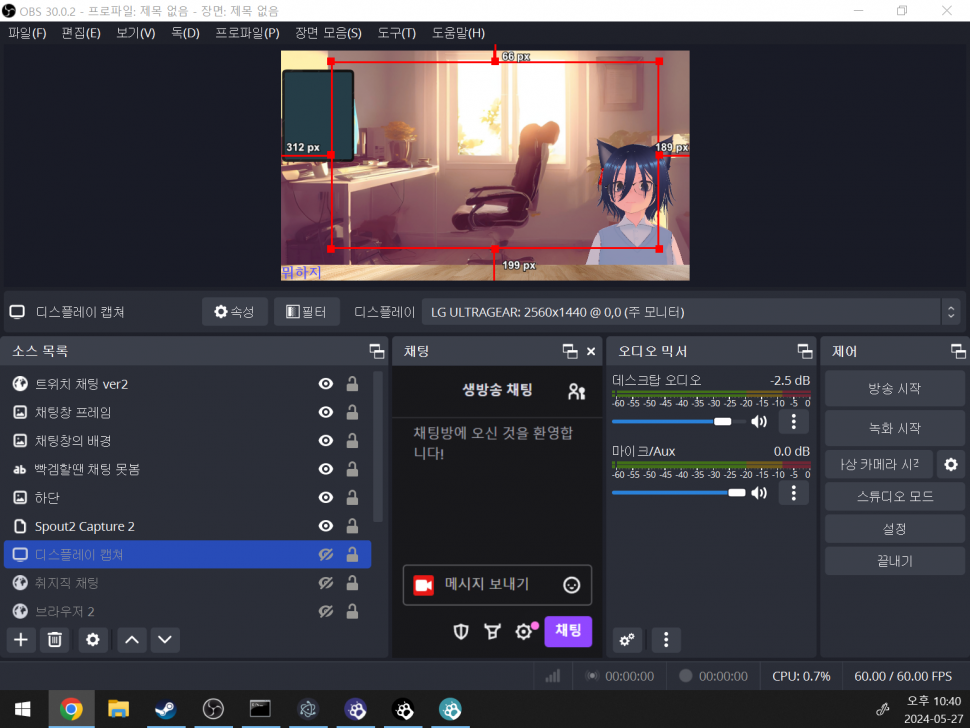Pop out the 제어 dock
970x728 pixels.
[x=958, y=351]
